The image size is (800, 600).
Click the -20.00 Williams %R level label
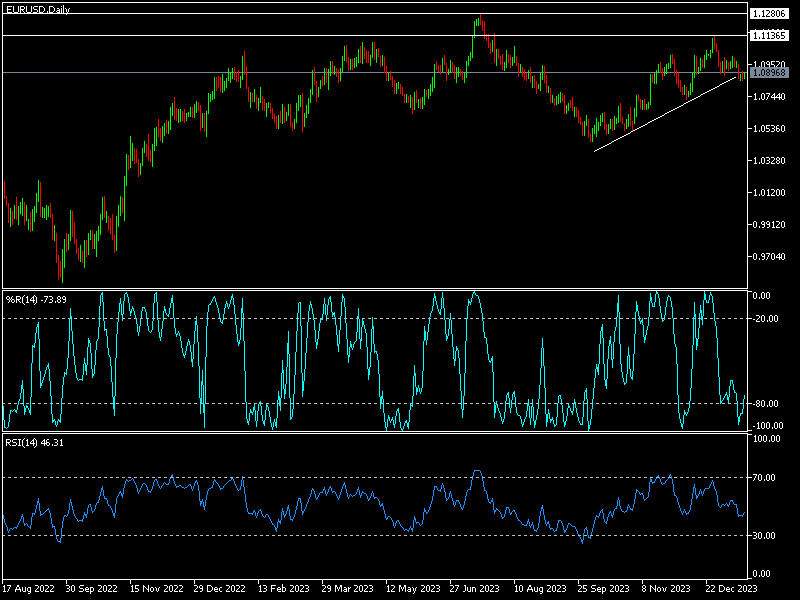[765, 319]
